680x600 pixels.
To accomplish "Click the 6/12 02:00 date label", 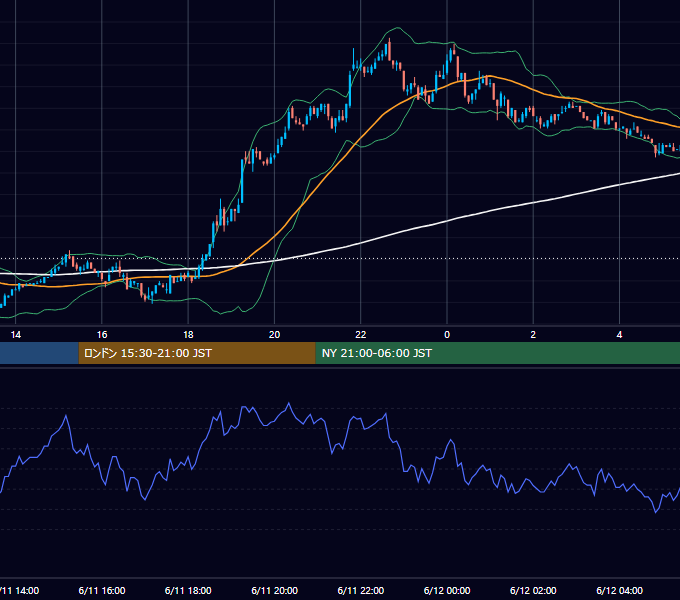I will click(x=533, y=590).
